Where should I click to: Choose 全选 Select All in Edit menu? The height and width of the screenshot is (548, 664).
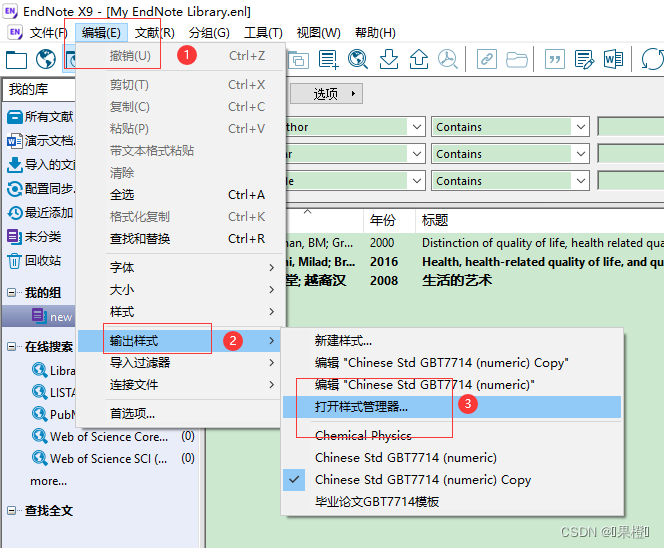[x=181, y=195]
